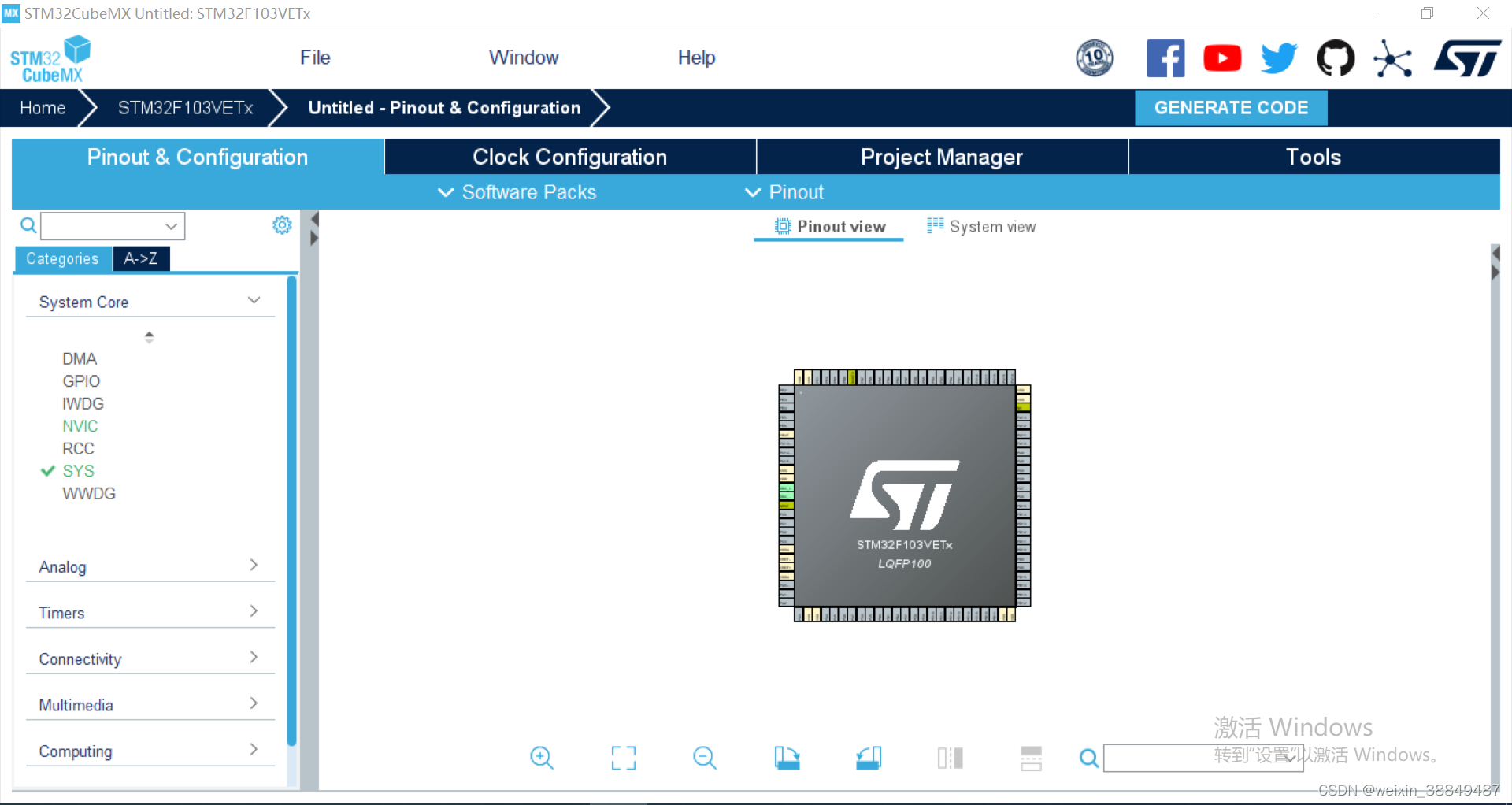Click the search settings gear near the search box

pos(281,224)
